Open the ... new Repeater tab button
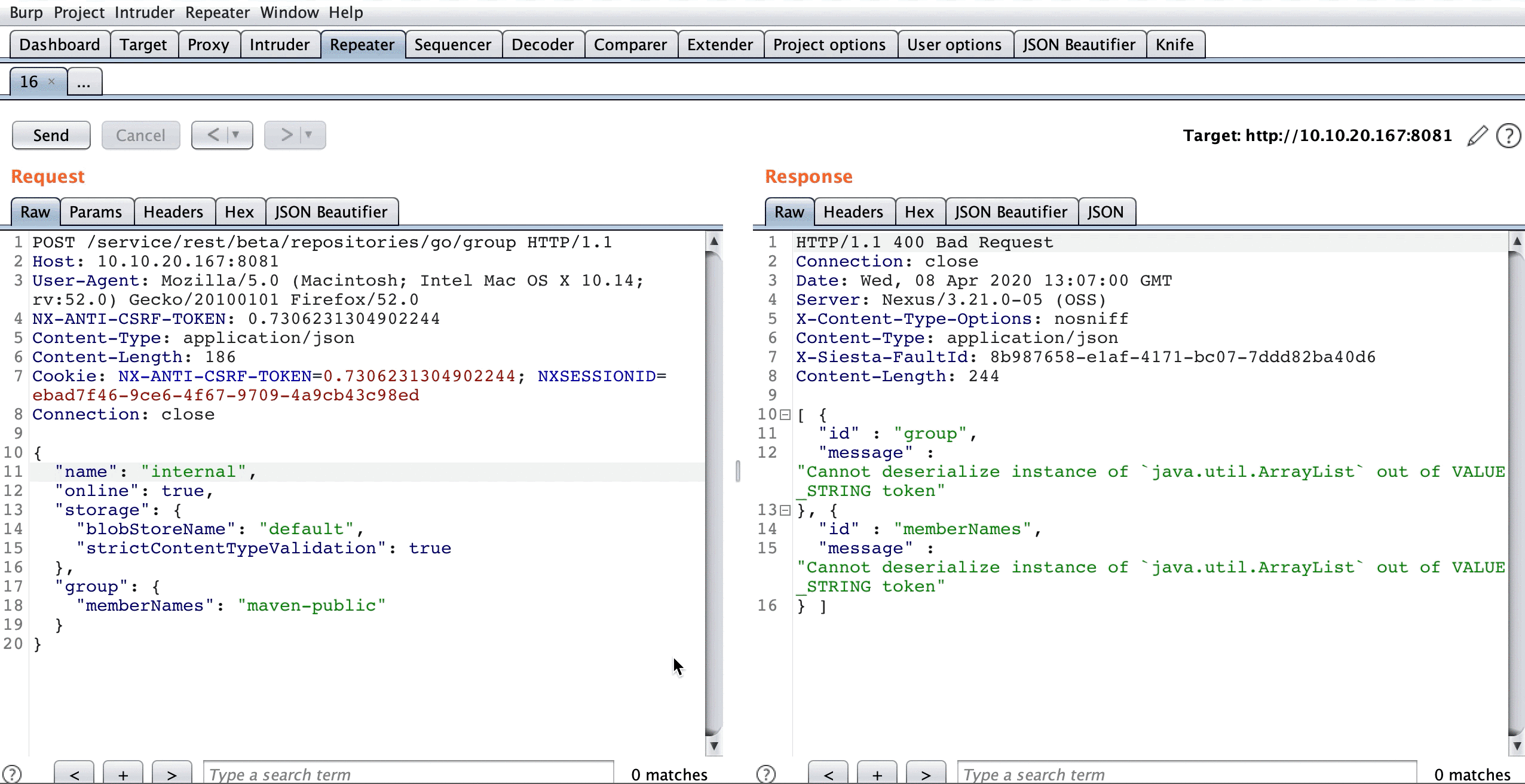Viewport: 1525px width, 784px height. point(84,82)
